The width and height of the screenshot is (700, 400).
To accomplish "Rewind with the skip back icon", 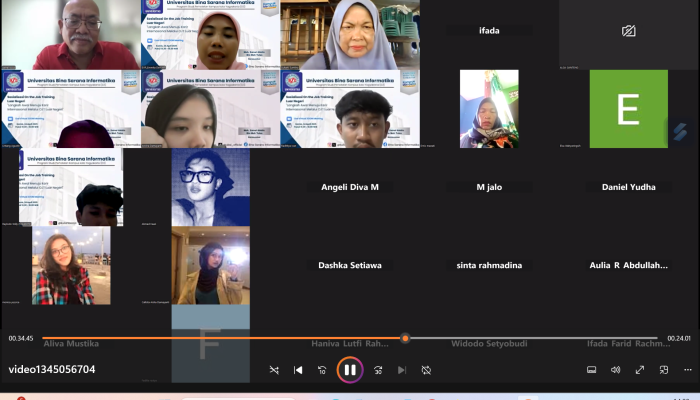I will 322,370.
